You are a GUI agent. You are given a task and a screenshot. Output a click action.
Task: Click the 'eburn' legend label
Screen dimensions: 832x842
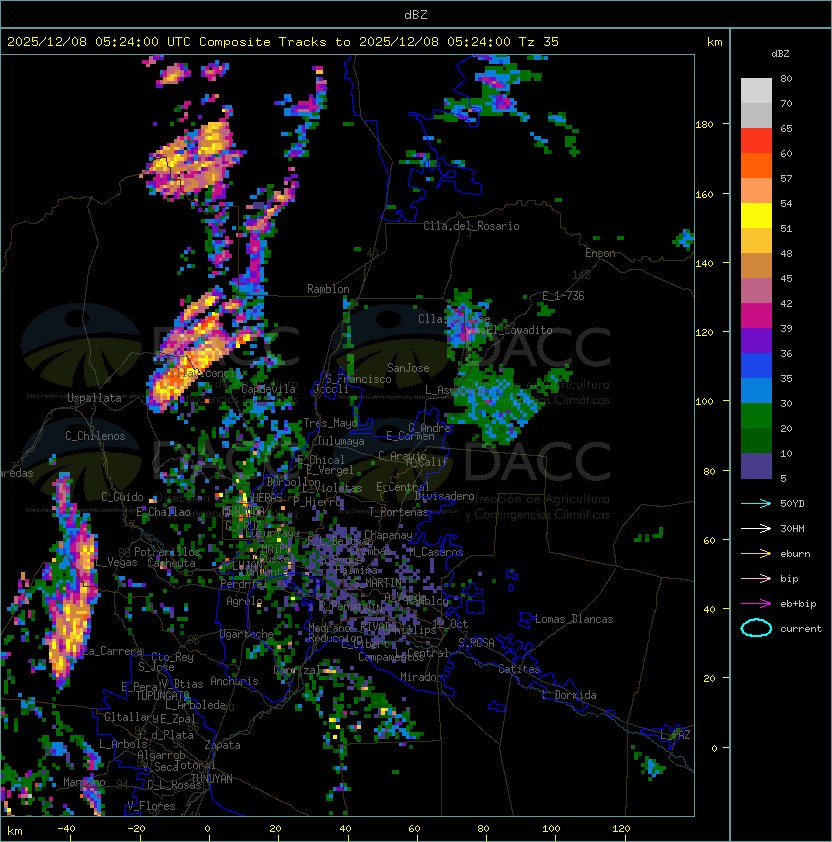click(x=795, y=554)
